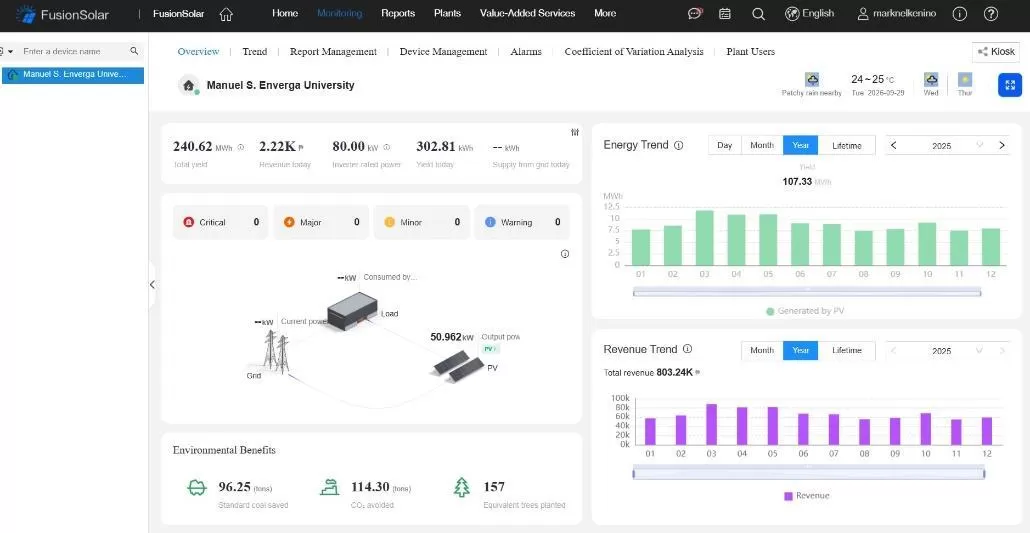
Task: Click the Minor alarm yellow icon
Action: pyautogui.click(x=390, y=222)
